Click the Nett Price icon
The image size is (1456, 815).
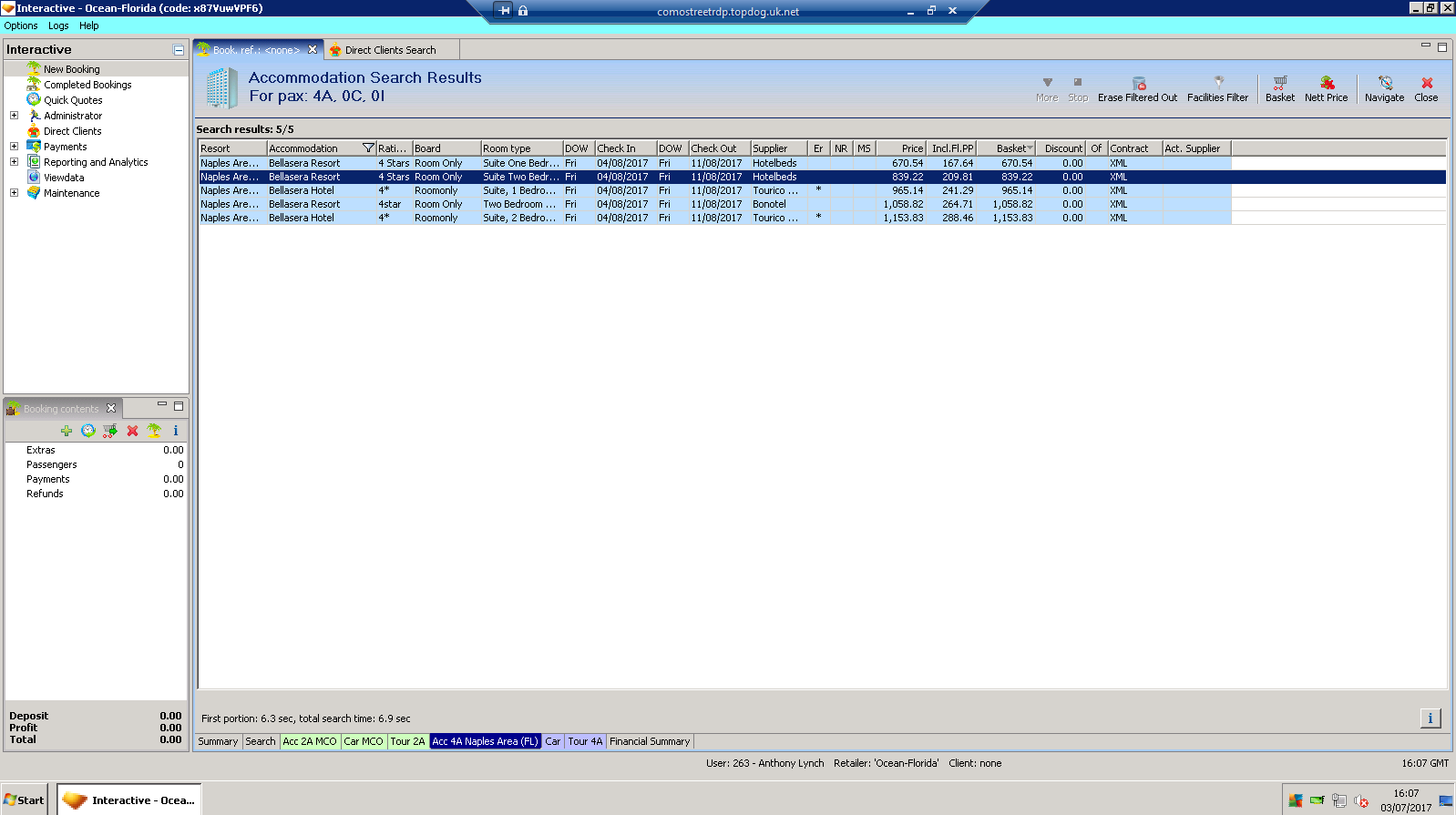1327,82
